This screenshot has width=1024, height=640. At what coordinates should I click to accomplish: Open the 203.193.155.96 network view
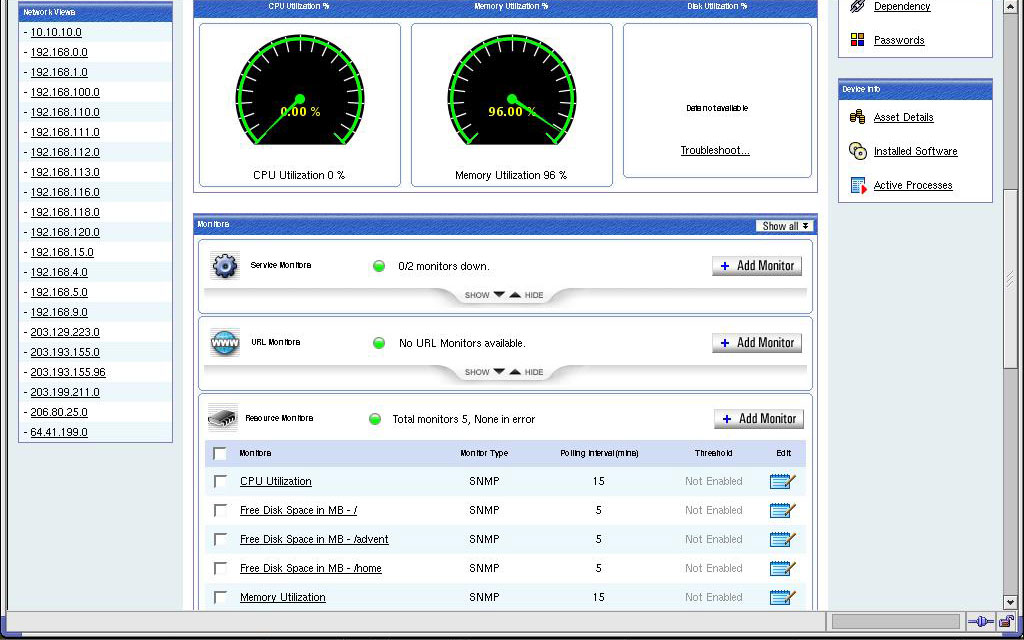[x=68, y=372]
